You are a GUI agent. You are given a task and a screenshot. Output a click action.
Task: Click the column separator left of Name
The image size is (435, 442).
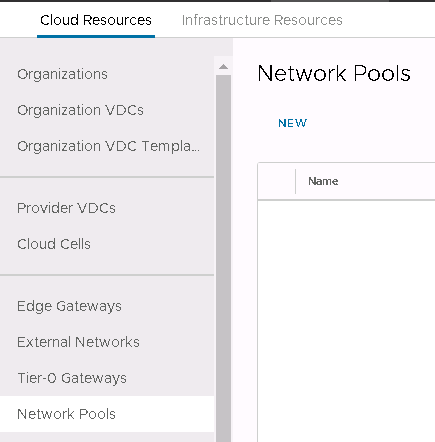click(295, 181)
